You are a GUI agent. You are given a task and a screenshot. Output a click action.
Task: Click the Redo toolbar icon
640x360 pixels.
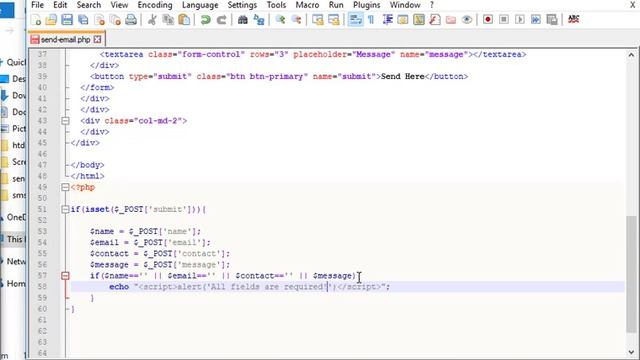point(221,20)
